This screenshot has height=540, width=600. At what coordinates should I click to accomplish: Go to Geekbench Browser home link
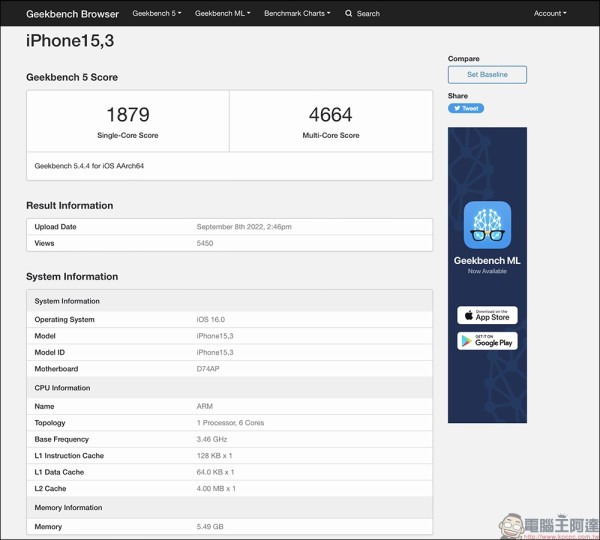point(72,14)
